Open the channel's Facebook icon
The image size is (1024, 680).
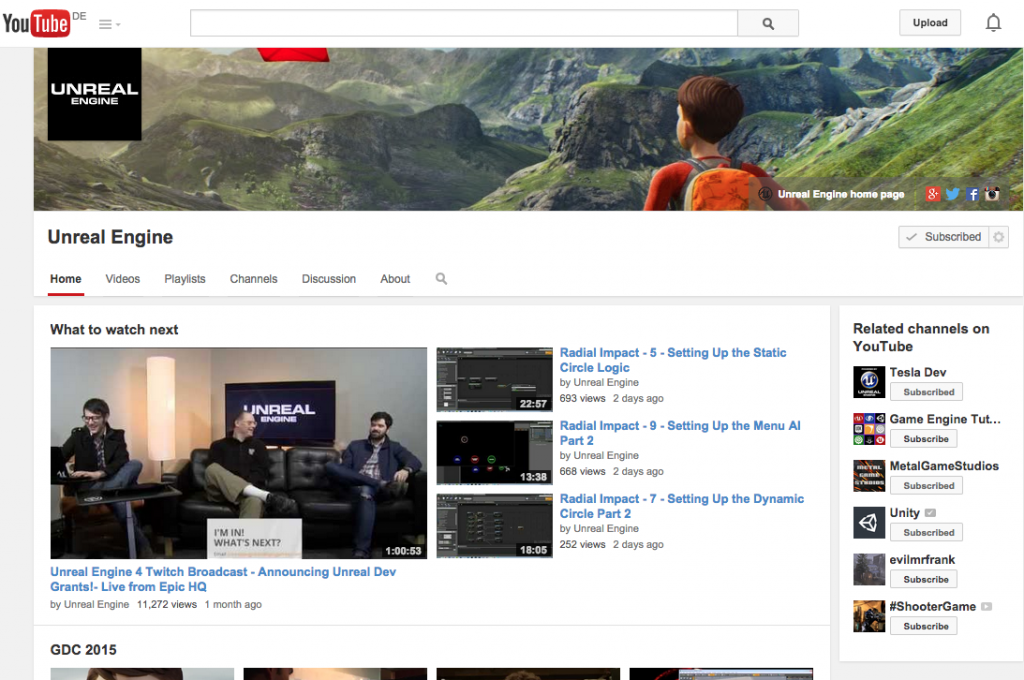972,194
